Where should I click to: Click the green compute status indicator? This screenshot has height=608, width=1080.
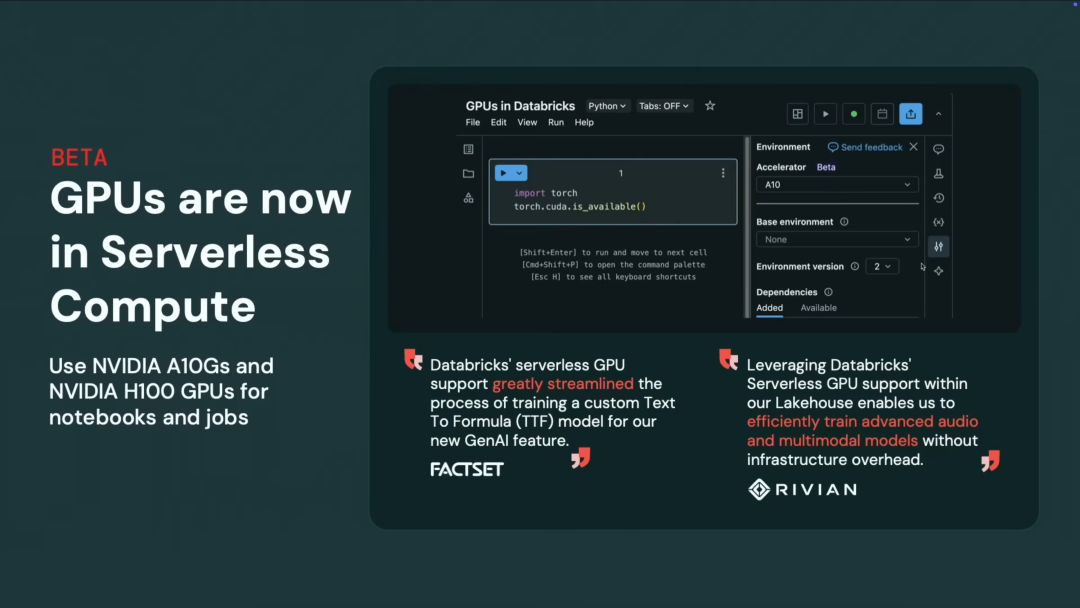coord(854,114)
